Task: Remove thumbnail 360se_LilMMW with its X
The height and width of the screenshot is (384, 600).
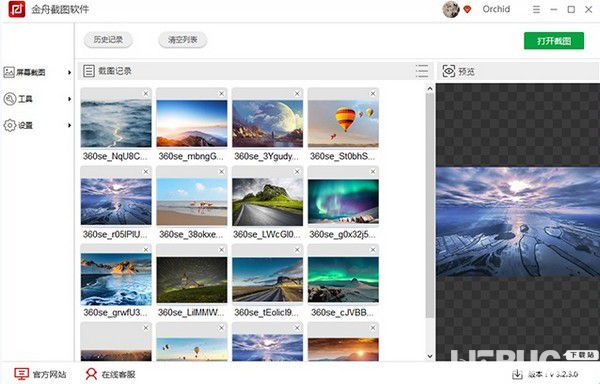Action: 222,250
